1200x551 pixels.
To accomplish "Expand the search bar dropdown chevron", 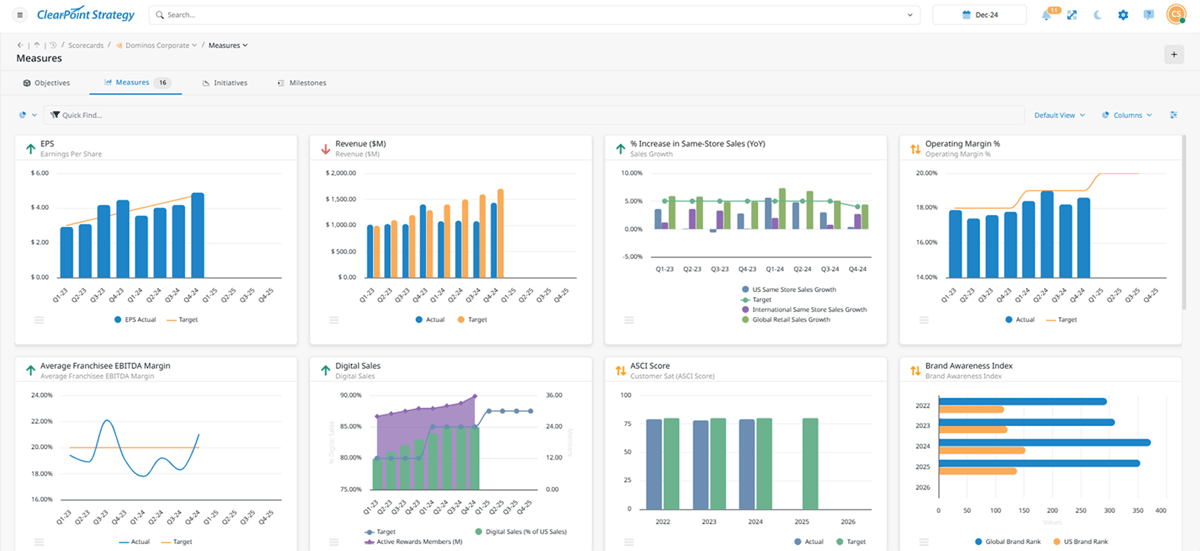I will pyautogui.click(x=910, y=15).
